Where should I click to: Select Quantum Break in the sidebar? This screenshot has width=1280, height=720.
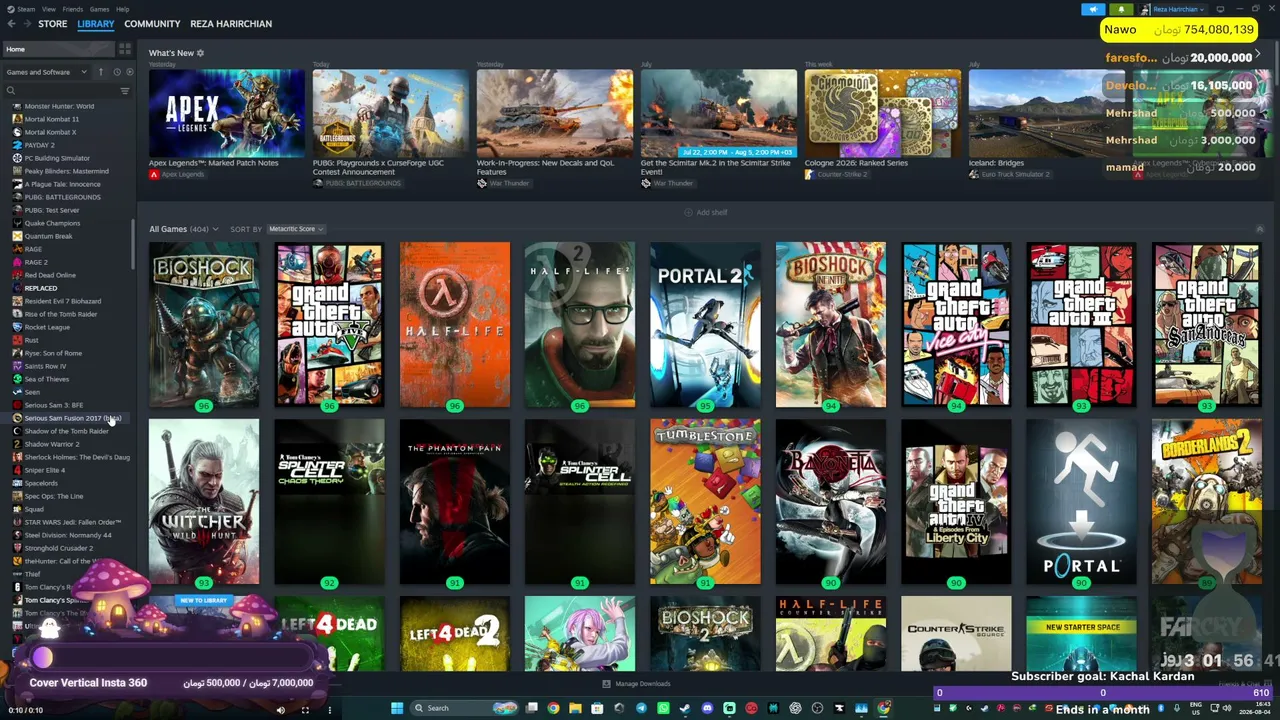tap(48, 236)
